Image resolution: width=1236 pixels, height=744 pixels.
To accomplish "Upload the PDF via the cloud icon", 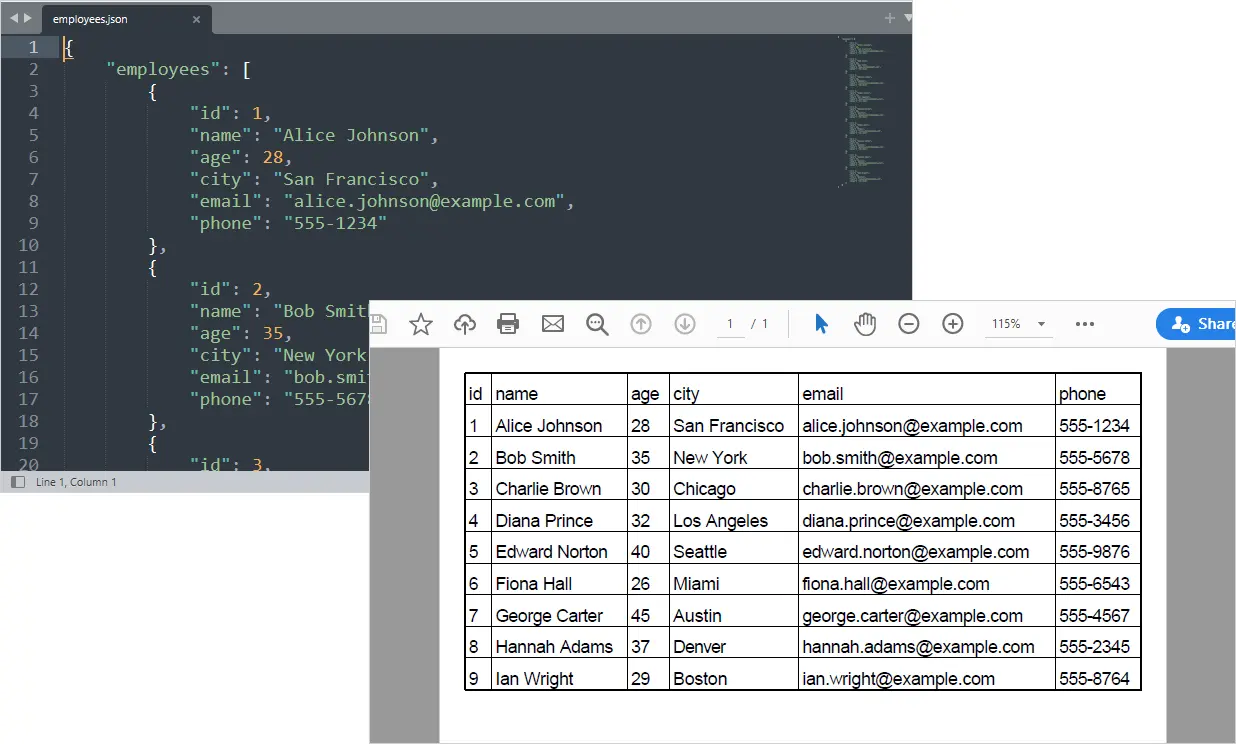I will click(465, 323).
